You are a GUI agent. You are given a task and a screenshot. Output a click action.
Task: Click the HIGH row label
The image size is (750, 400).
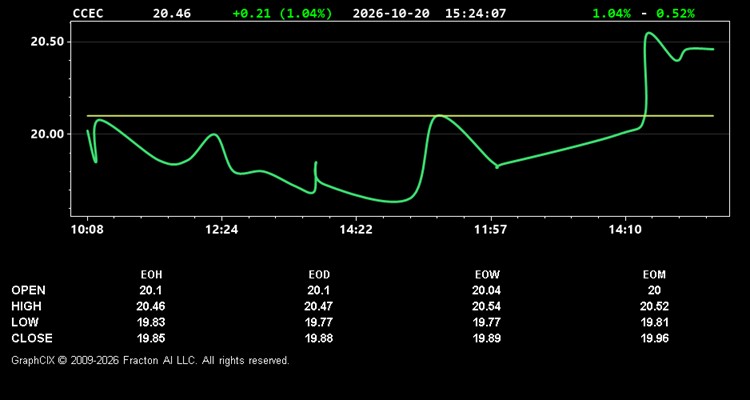tap(26, 306)
